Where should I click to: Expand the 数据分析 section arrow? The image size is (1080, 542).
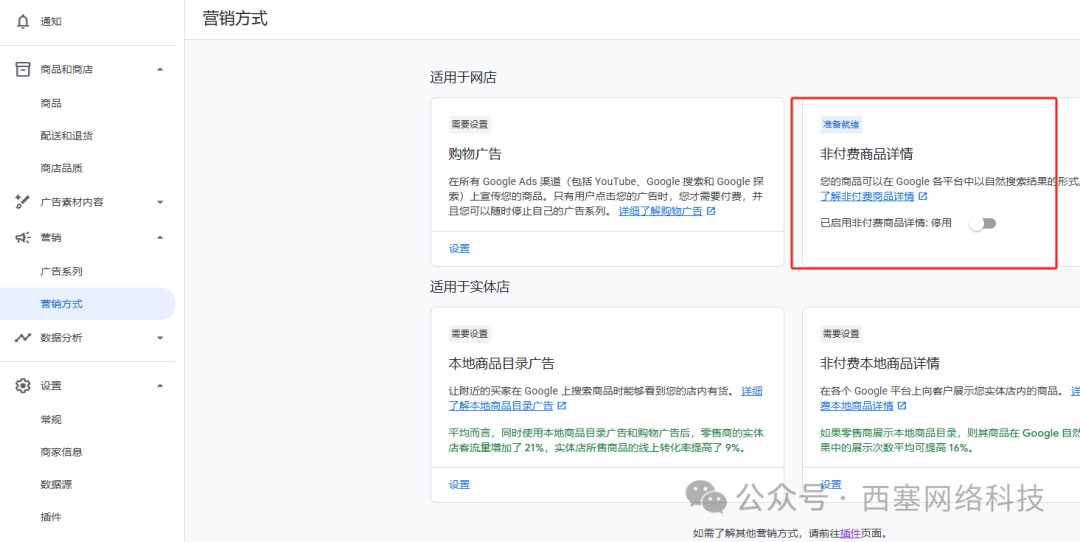(160, 337)
